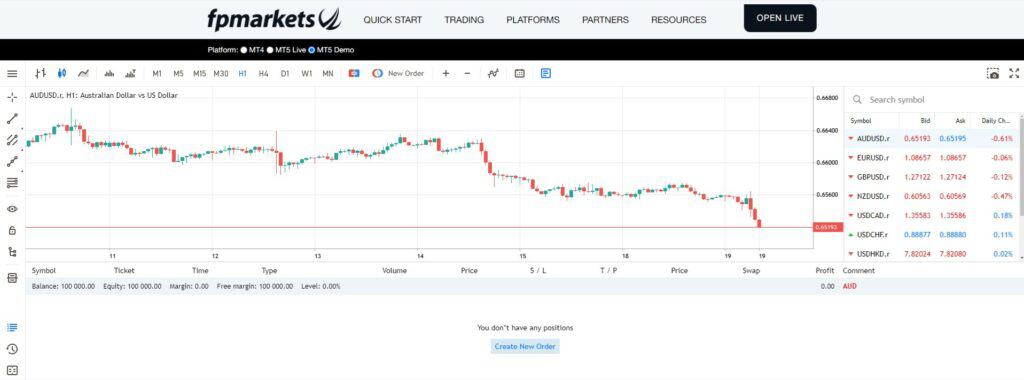Set timeframe to MN
Image resolution: width=1024 pixels, height=380 pixels.
(x=328, y=74)
